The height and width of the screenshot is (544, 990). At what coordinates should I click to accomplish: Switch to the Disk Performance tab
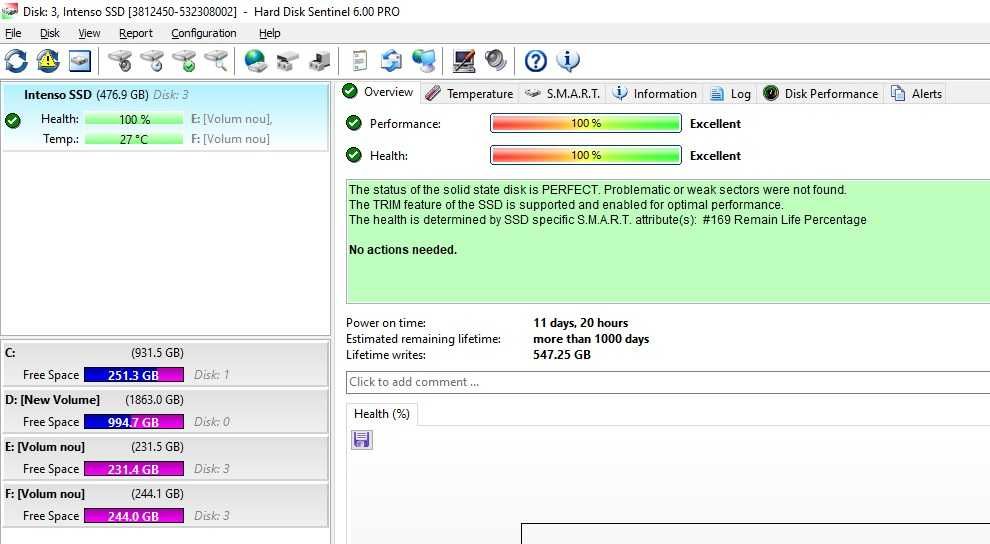click(821, 93)
